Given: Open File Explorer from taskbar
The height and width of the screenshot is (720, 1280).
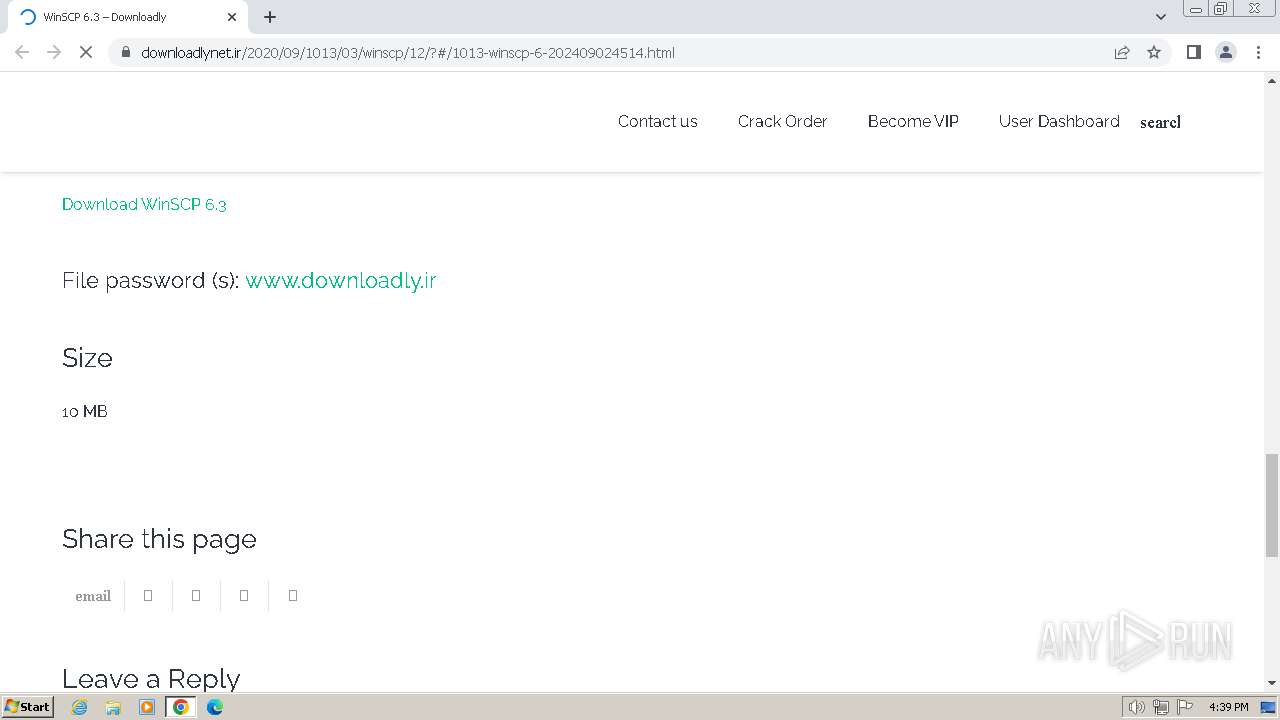Looking at the screenshot, I should coord(113,707).
